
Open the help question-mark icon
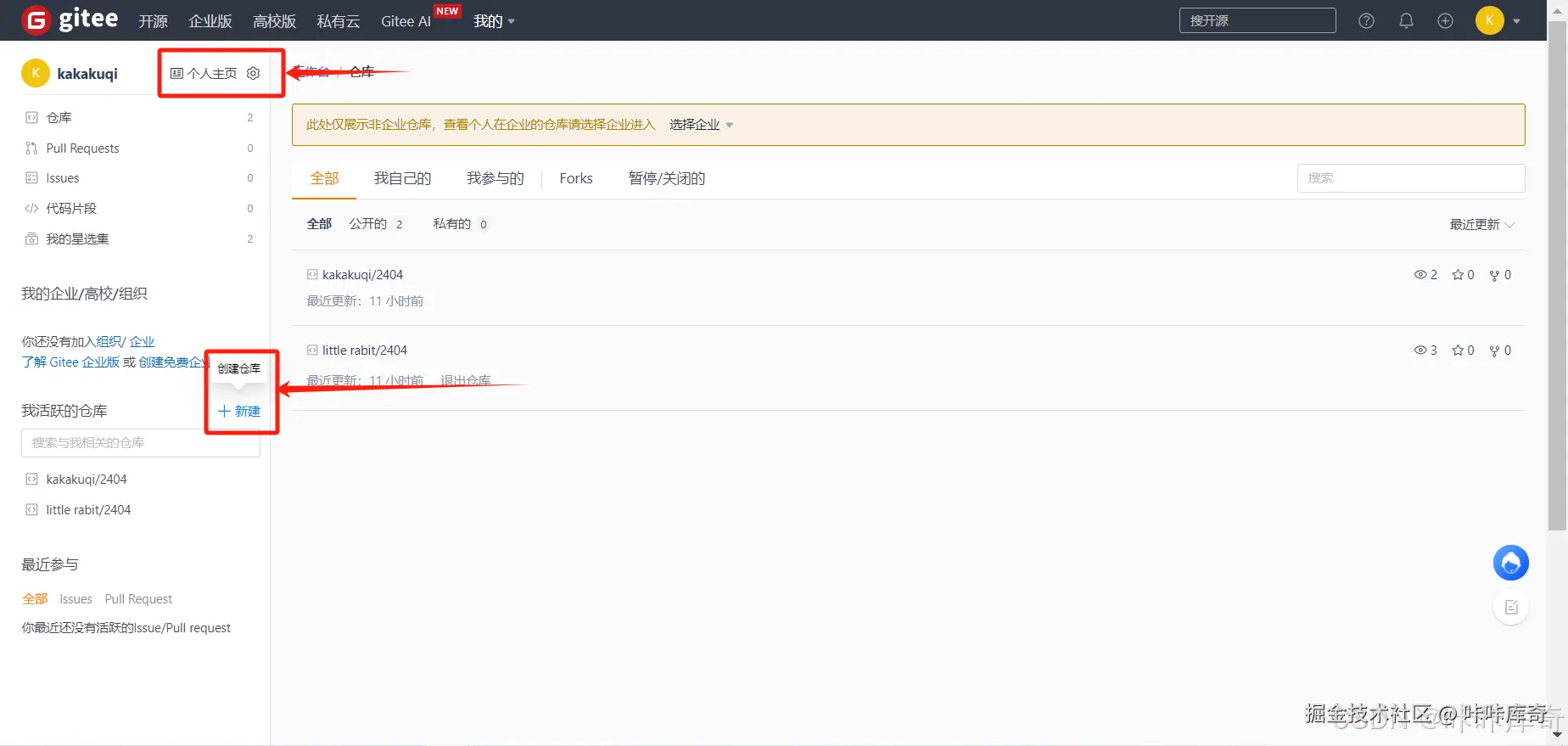coord(1366,20)
